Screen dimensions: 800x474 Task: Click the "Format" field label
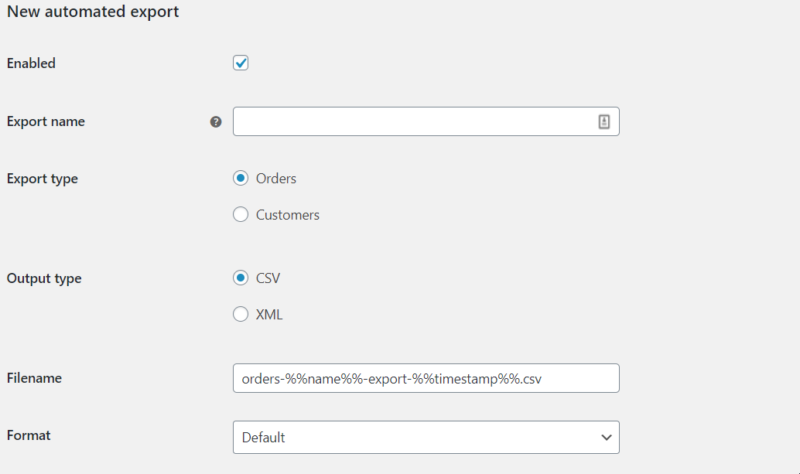pyautogui.click(x=29, y=435)
